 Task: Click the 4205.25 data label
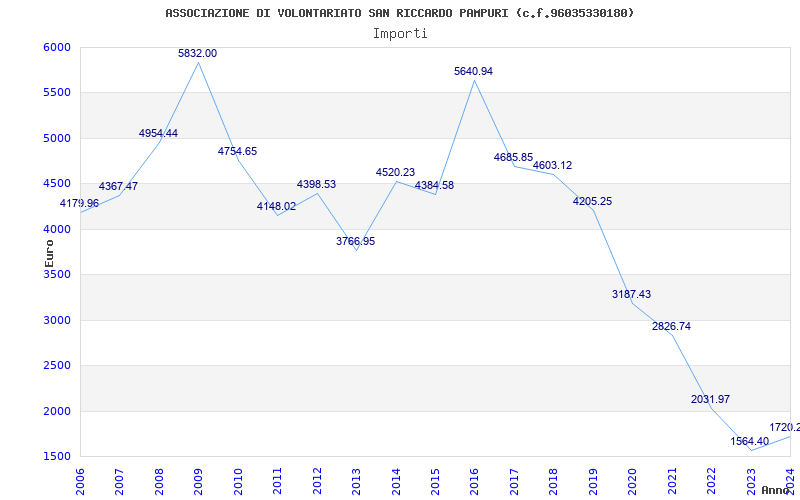coord(592,202)
